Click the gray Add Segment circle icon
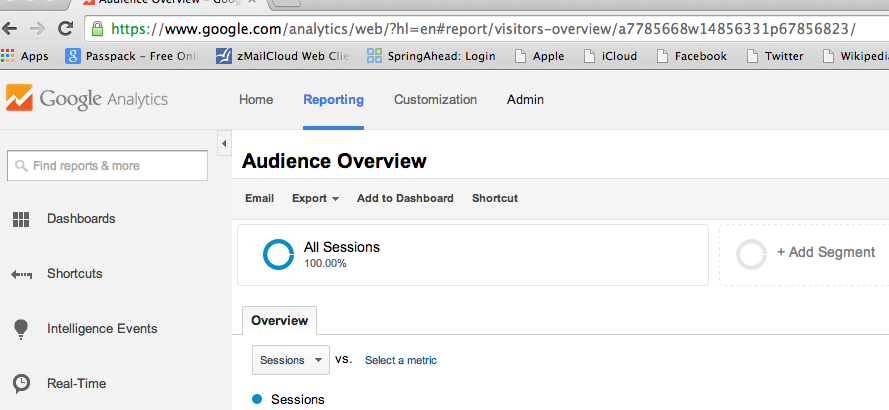Viewport: 889px width, 410px height. tap(751, 255)
